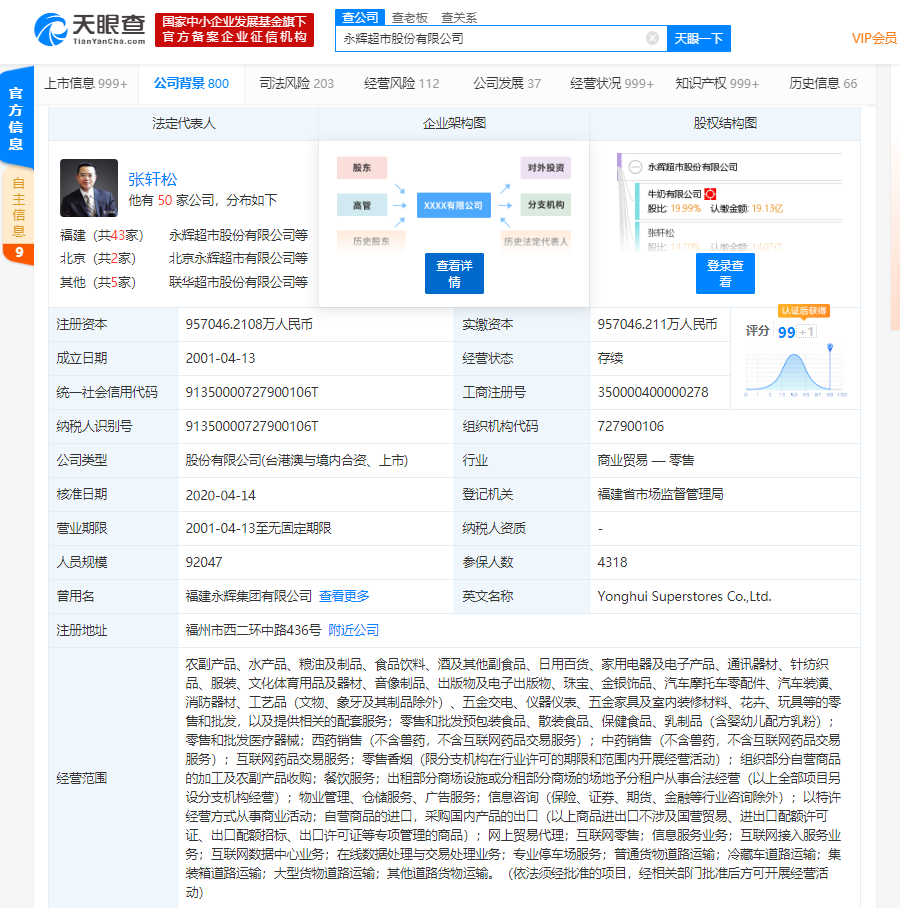Click the 牛奶有限公司 shareholder entry

[x=674, y=194]
